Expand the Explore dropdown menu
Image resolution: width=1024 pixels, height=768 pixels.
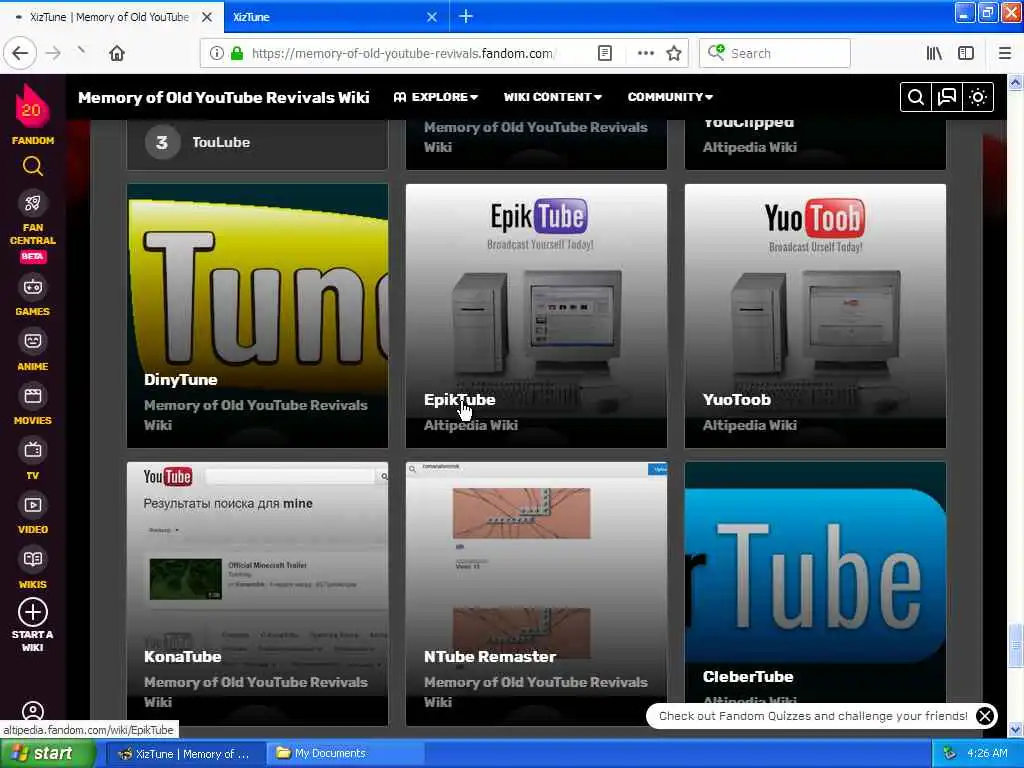coord(436,97)
